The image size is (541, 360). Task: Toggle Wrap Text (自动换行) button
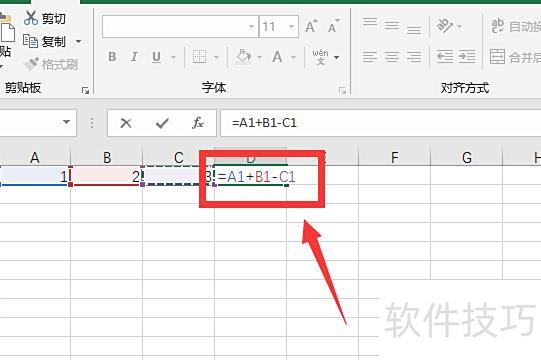[x=515, y=26]
